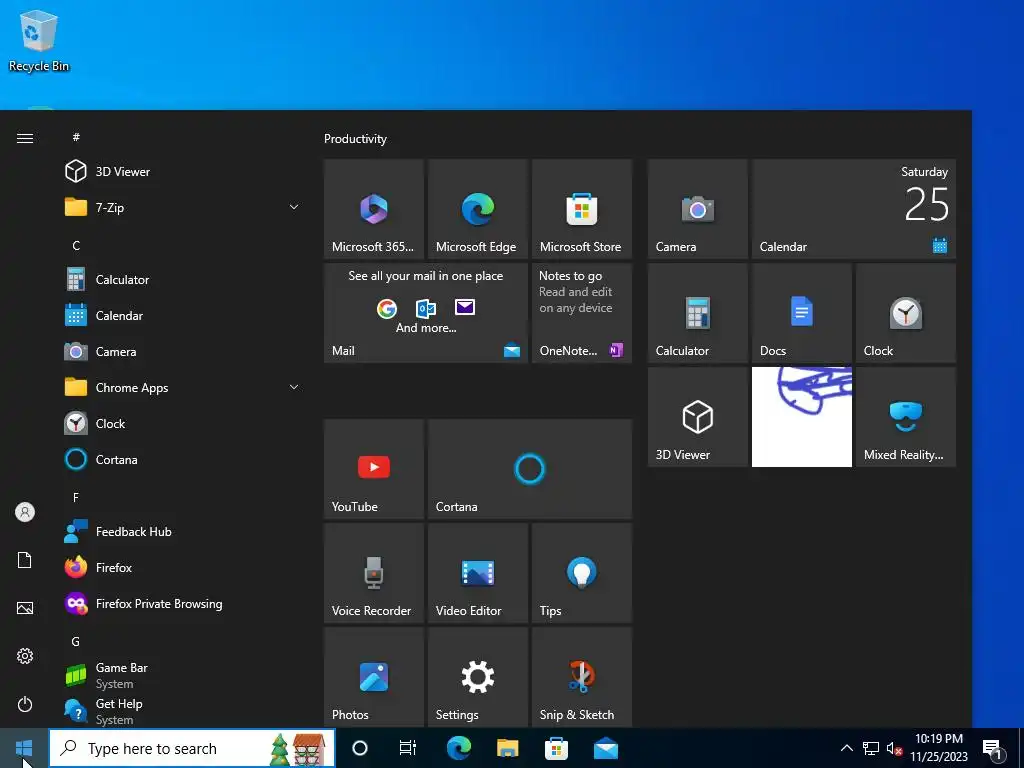Open the white sketch thumbnail tile

[801, 417]
